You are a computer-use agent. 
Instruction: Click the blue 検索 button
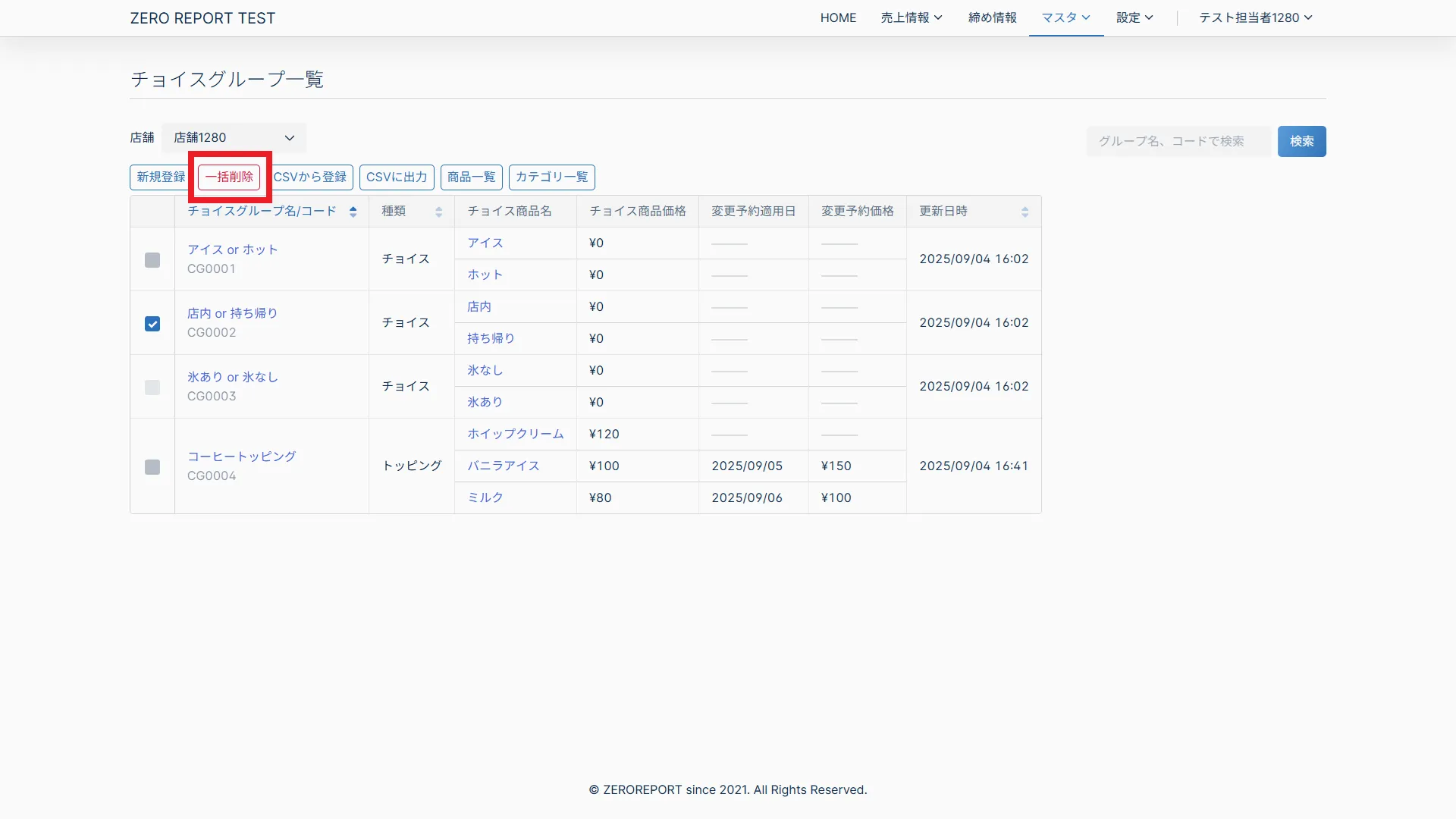tap(1301, 141)
